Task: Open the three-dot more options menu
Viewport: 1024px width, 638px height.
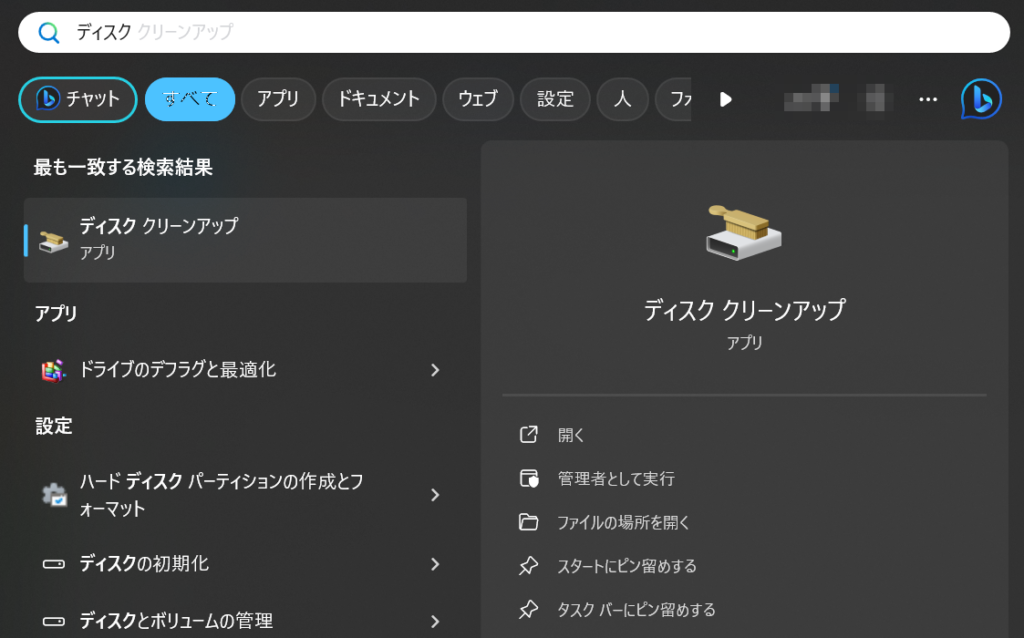Action: (928, 99)
